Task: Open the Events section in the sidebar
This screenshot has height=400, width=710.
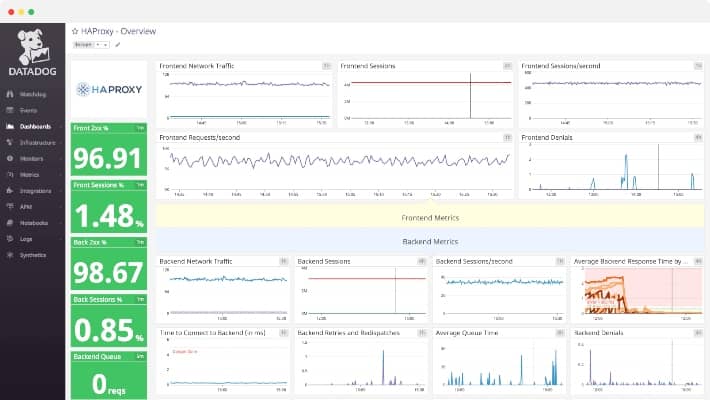Action: click(x=29, y=110)
